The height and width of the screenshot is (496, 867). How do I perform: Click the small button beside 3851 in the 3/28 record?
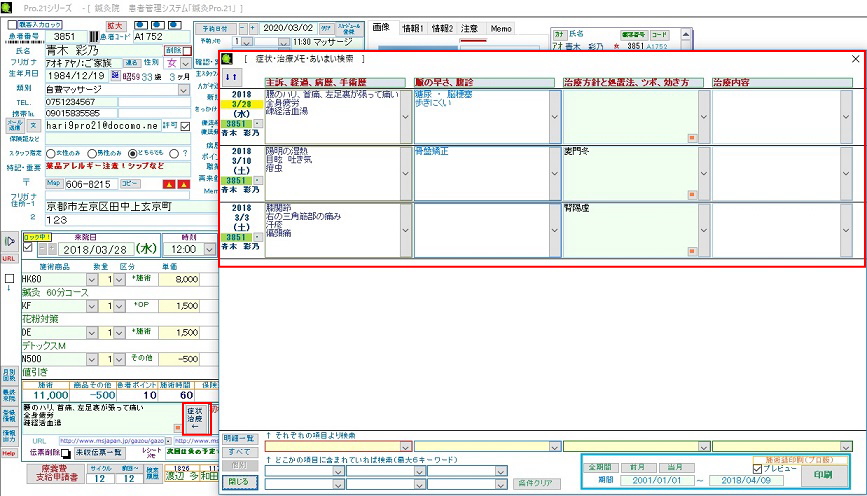258,124
